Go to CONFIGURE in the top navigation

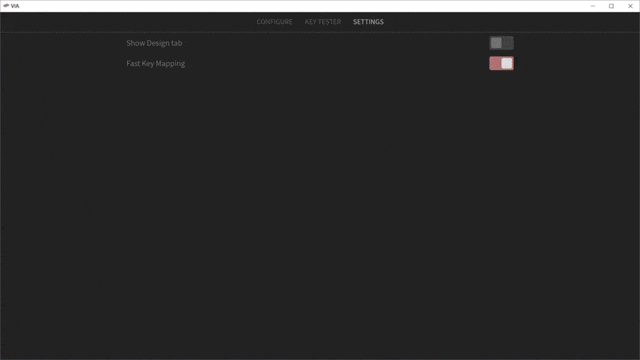(x=274, y=22)
